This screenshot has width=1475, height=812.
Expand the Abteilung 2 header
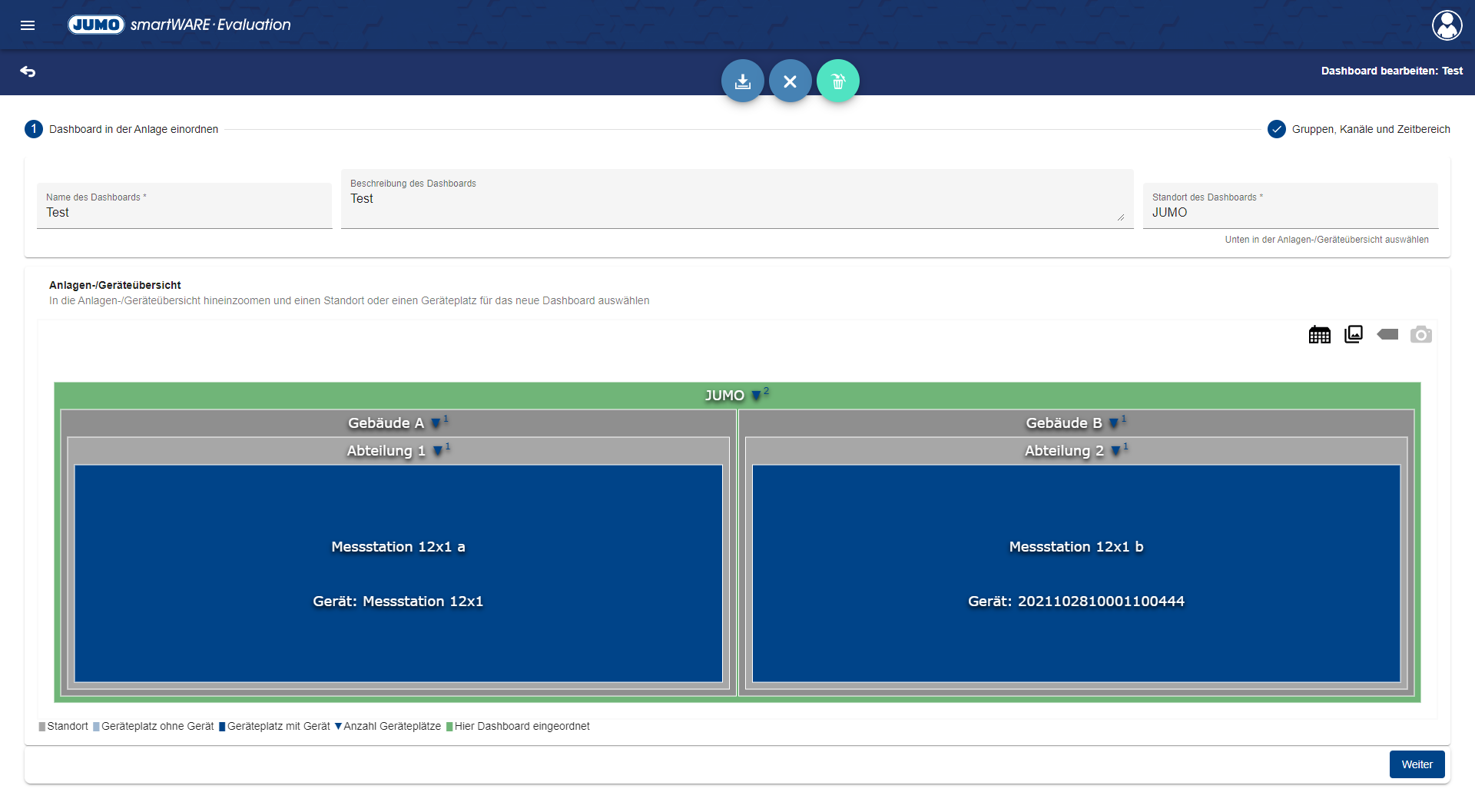click(1115, 451)
